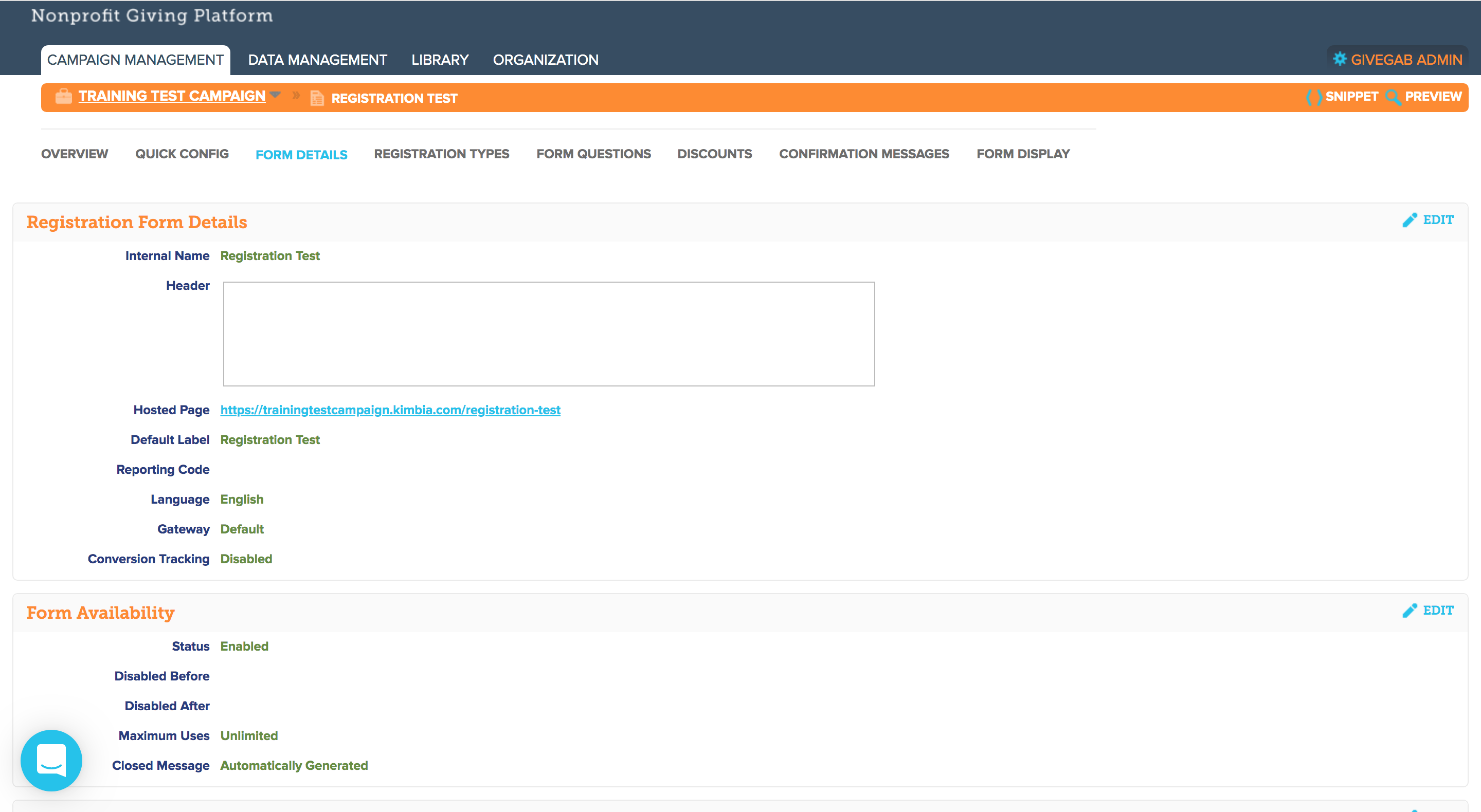Open the Confirmation Messages tab
The image size is (1481, 812).
coord(864,154)
